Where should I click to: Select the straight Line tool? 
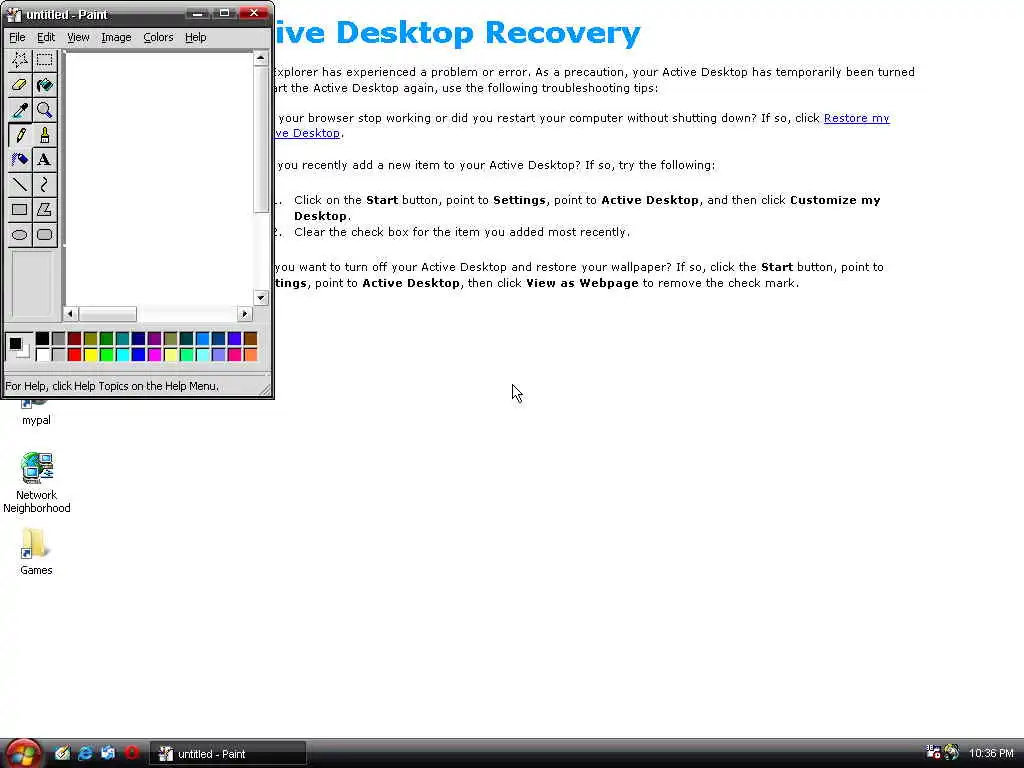point(20,185)
